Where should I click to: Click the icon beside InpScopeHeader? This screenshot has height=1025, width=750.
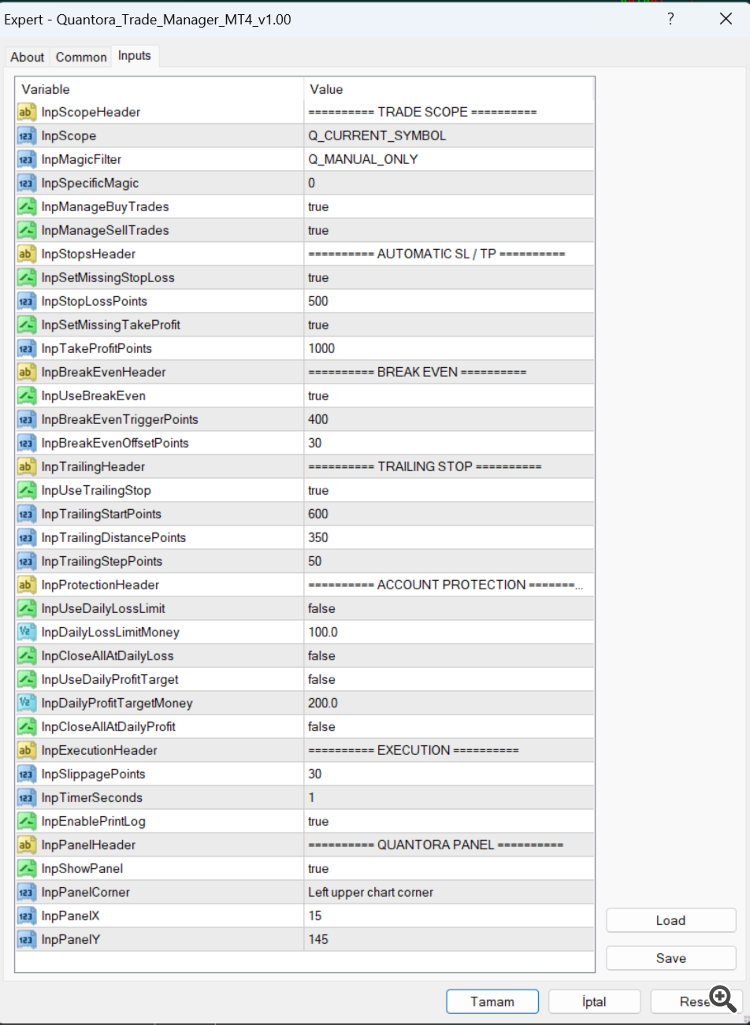point(26,112)
